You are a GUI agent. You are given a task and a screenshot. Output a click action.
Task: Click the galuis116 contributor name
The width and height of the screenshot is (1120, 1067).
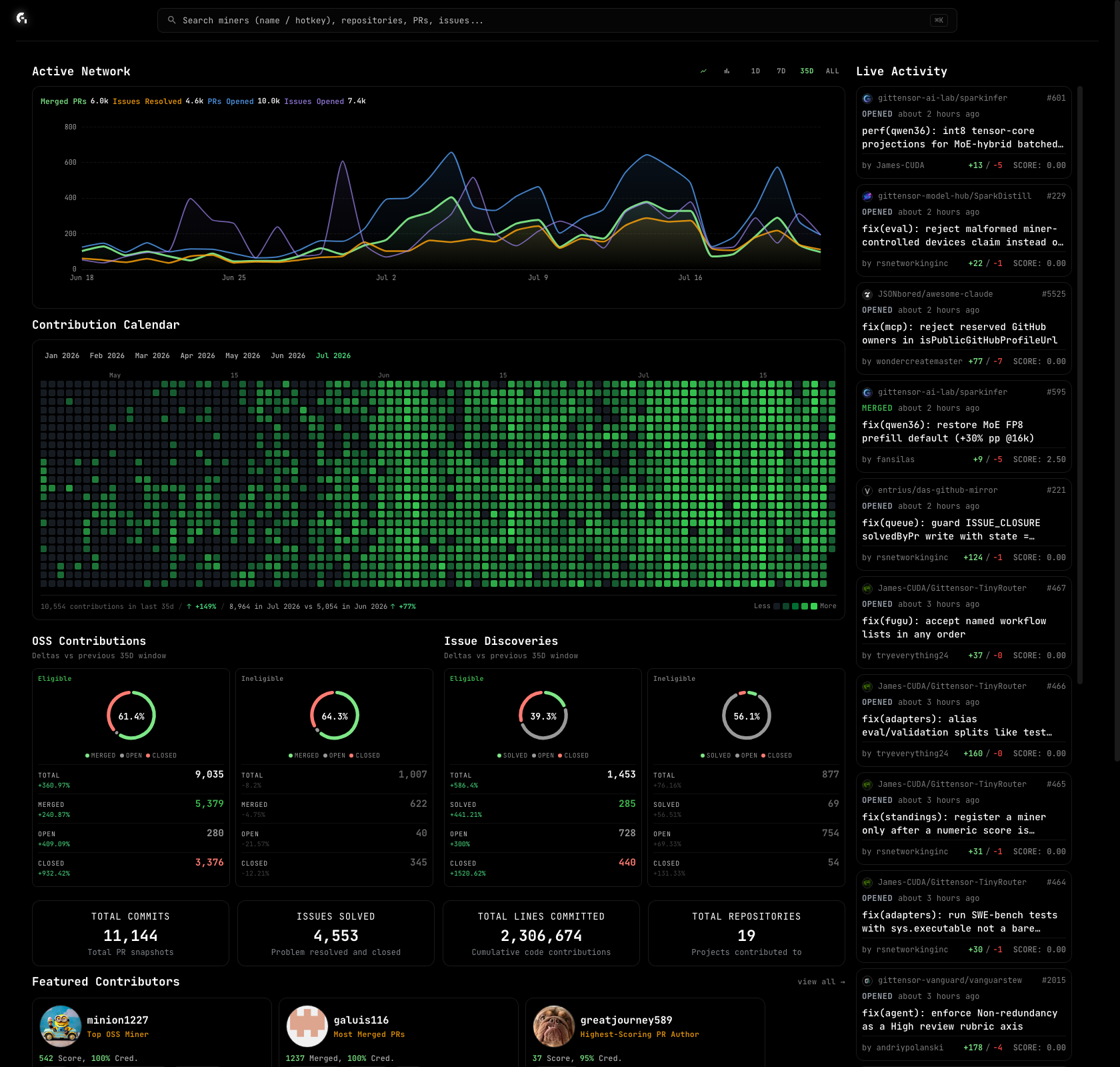coord(361,1020)
